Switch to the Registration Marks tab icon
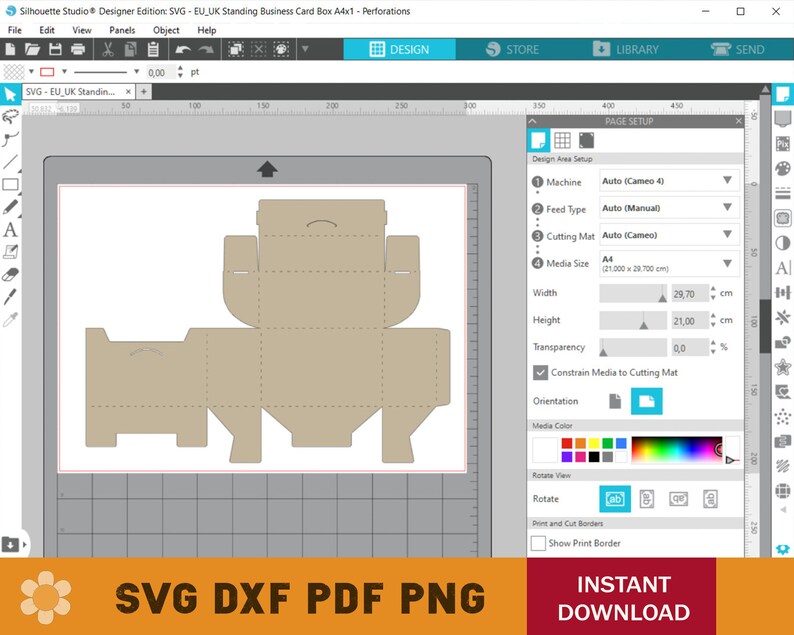794x635 pixels. pos(586,140)
